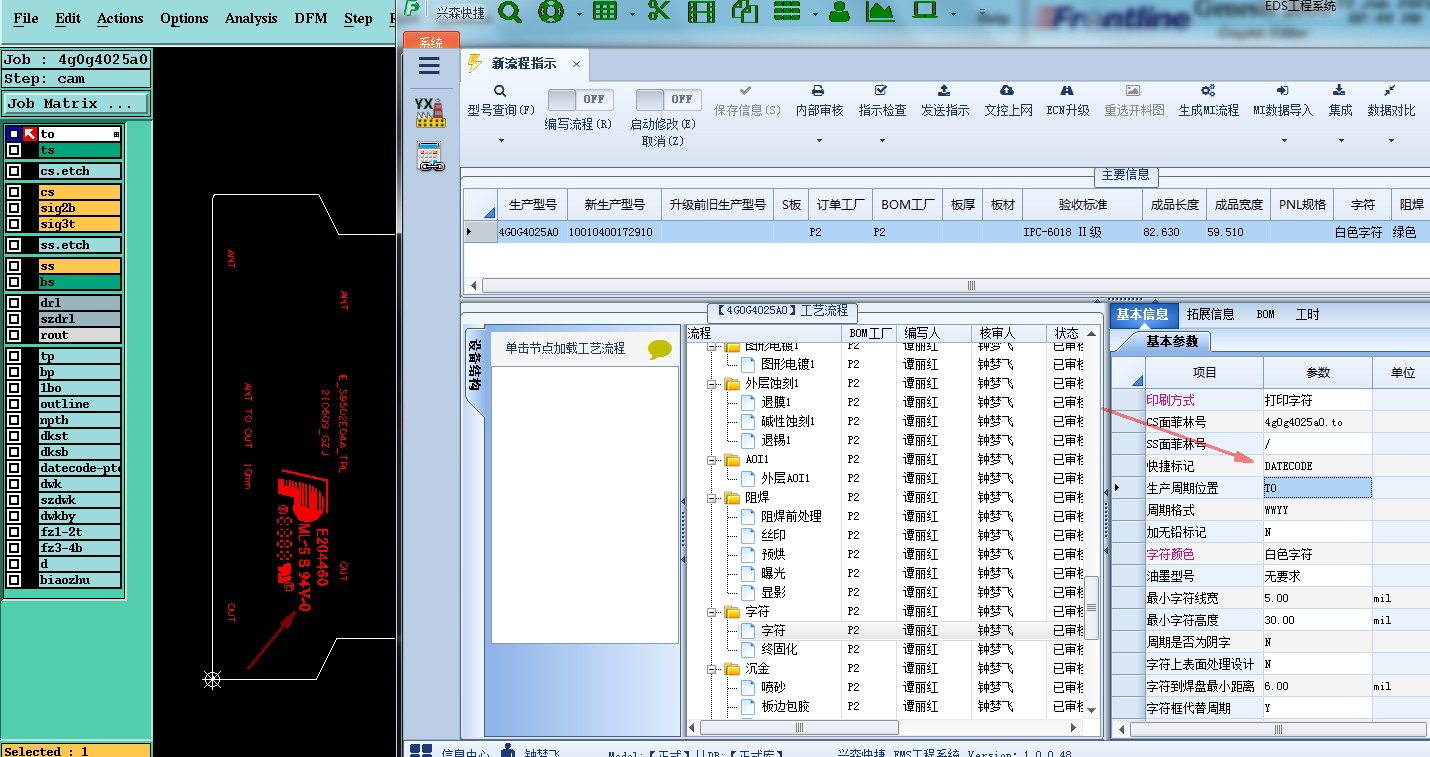Click 型号查询(F) search button
The image size is (1430, 757).
tap(501, 101)
